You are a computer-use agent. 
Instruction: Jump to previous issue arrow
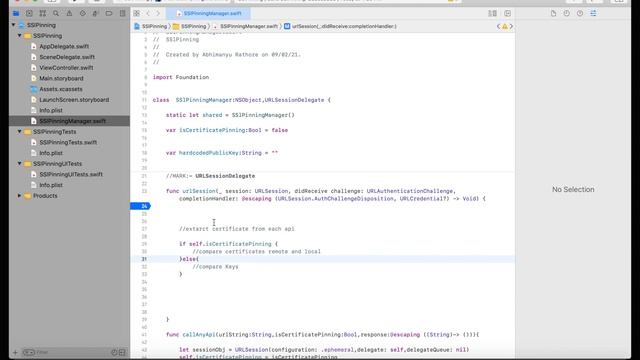click(498, 26)
